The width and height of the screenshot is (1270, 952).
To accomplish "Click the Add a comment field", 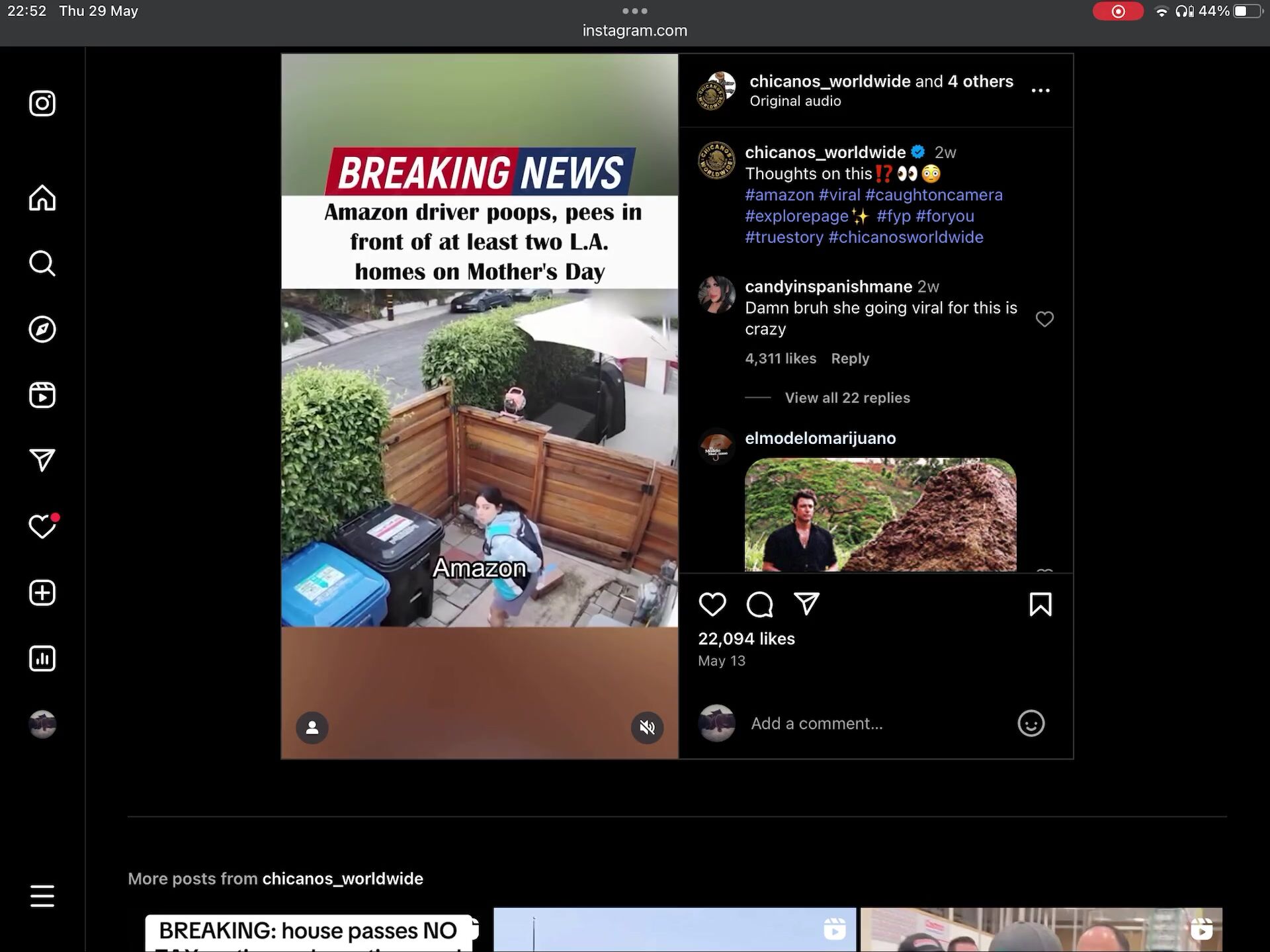I will [875, 723].
